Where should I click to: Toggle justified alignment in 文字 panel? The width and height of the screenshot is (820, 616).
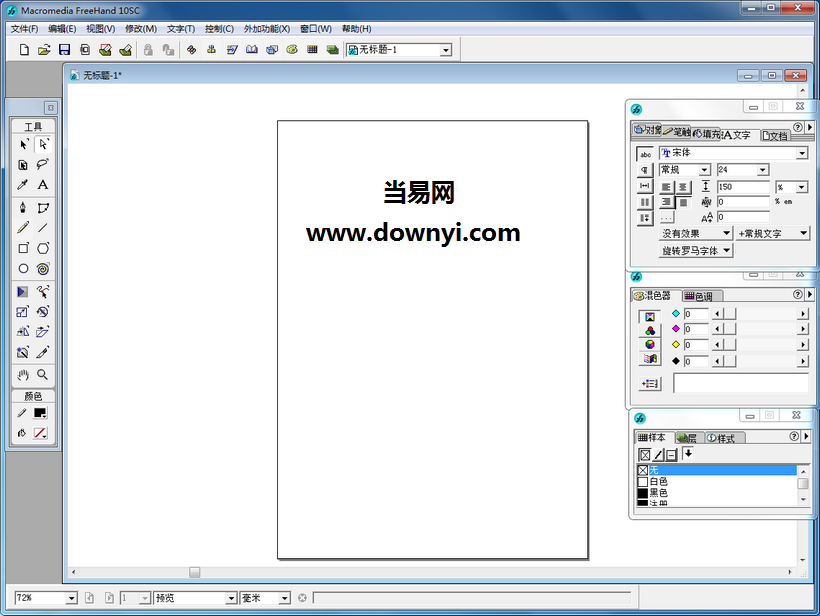[x=682, y=201]
